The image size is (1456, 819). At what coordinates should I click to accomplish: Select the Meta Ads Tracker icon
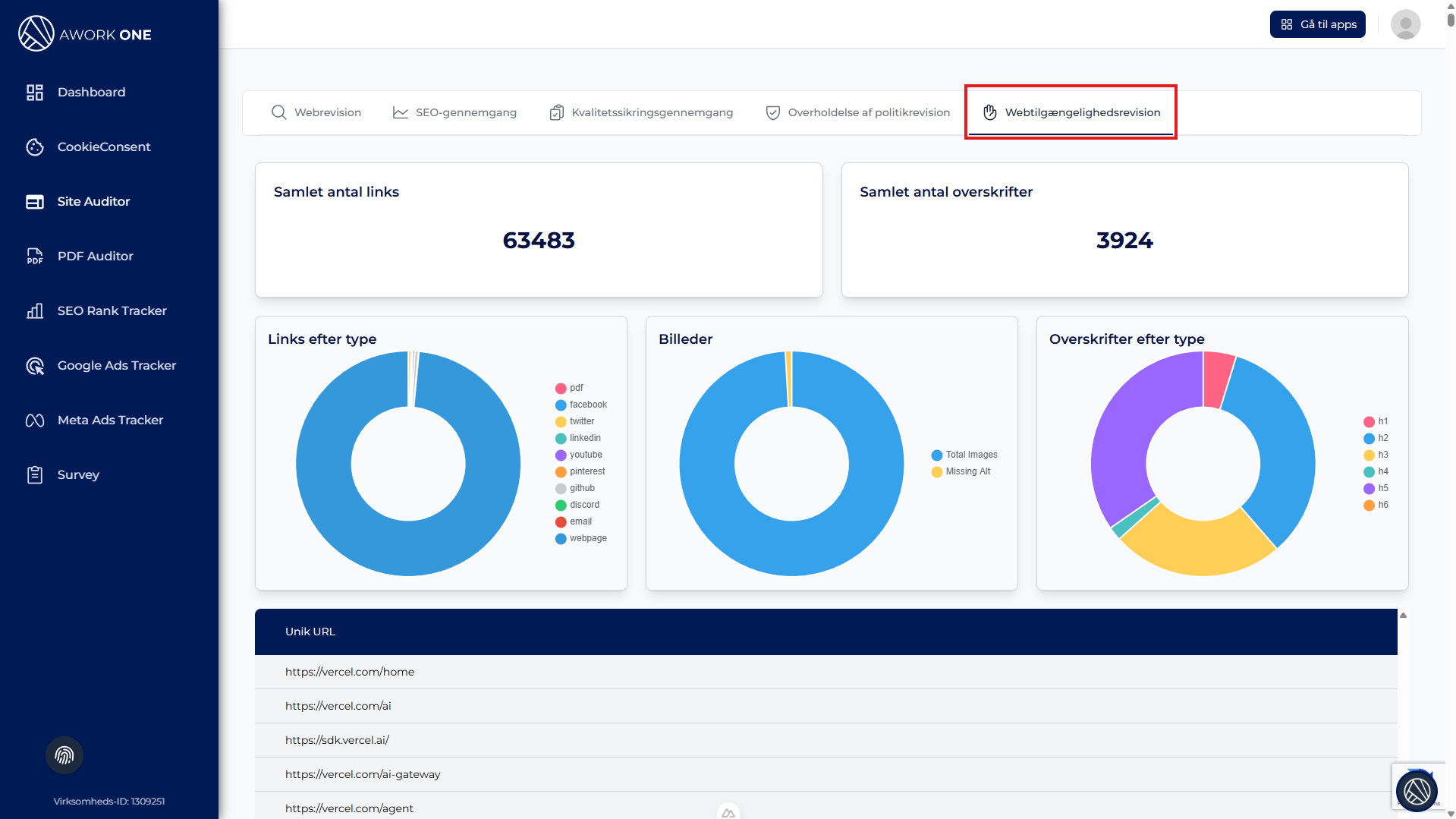(x=35, y=421)
